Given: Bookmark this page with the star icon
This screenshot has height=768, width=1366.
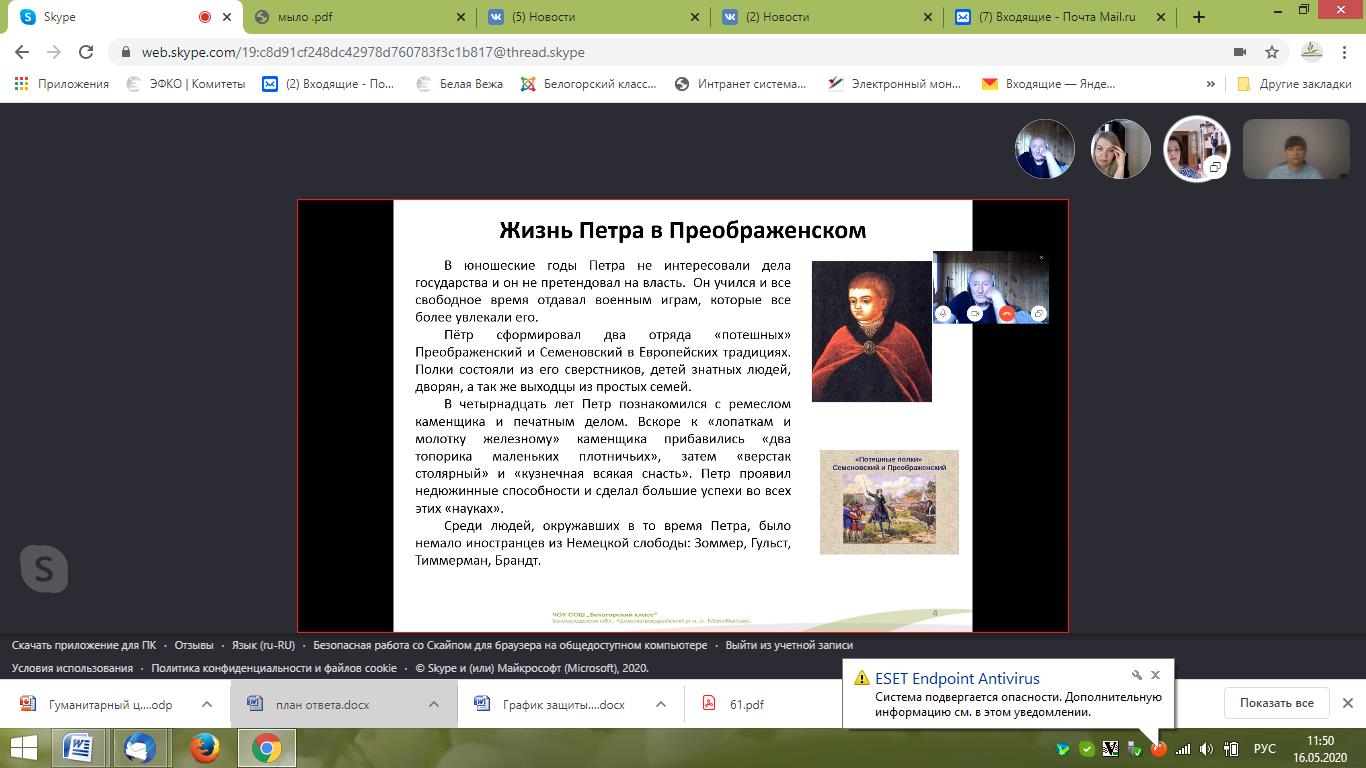Looking at the screenshot, I should coord(1272,52).
